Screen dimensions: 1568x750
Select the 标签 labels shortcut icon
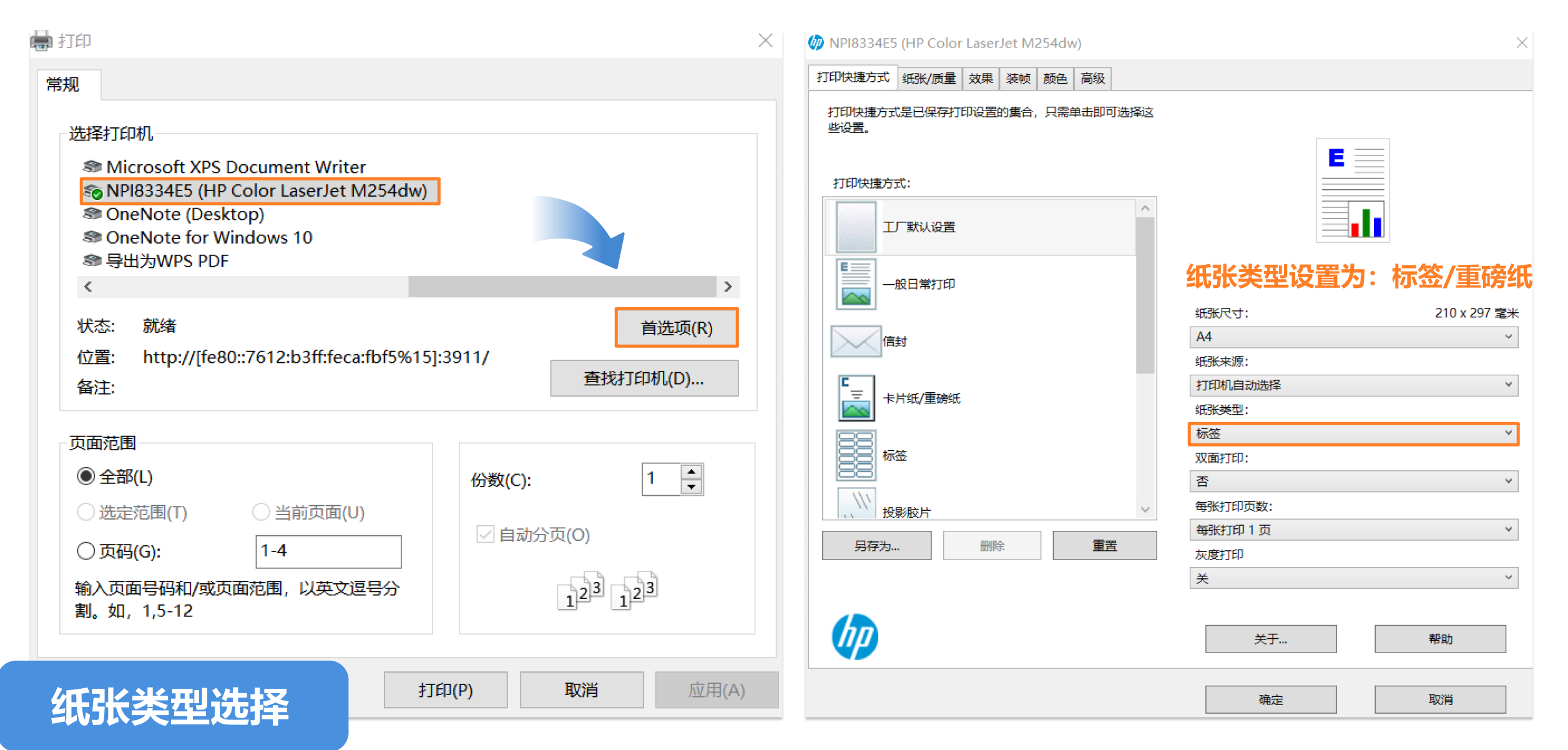[856, 455]
